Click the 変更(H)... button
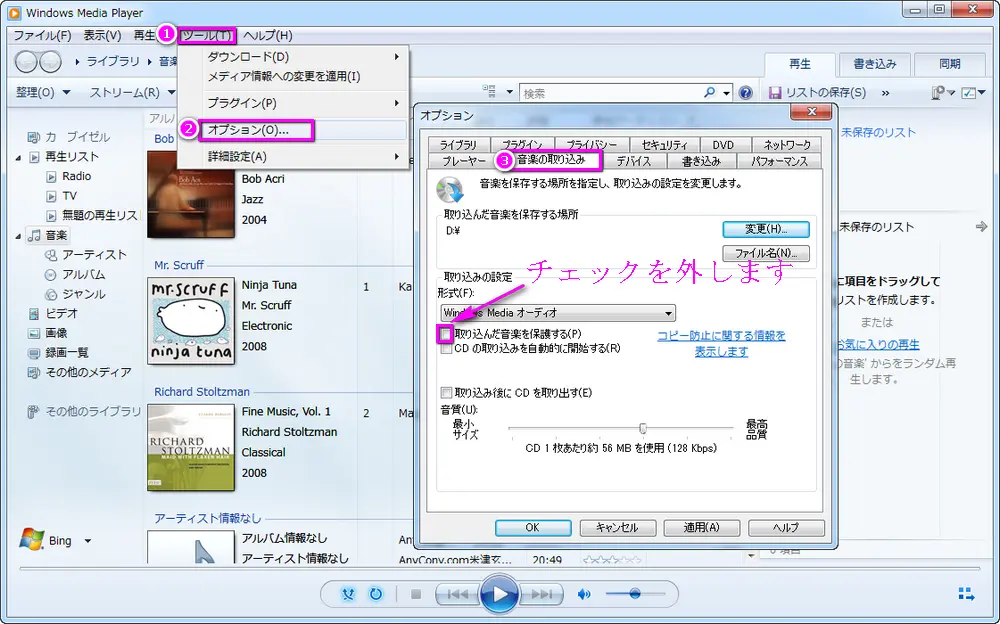Viewport: 1000px width, 624px height. (766, 229)
